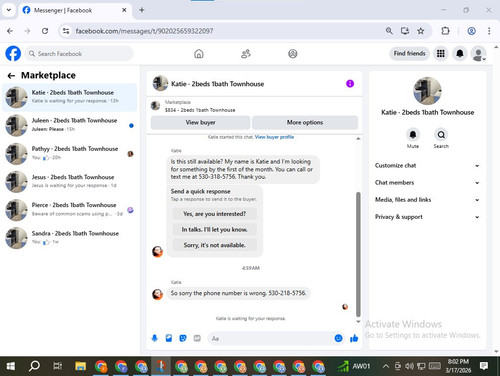Open the profile circle icon in top navigation
Screen dimensions: 500x376
pyautogui.click(x=293, y=54)
